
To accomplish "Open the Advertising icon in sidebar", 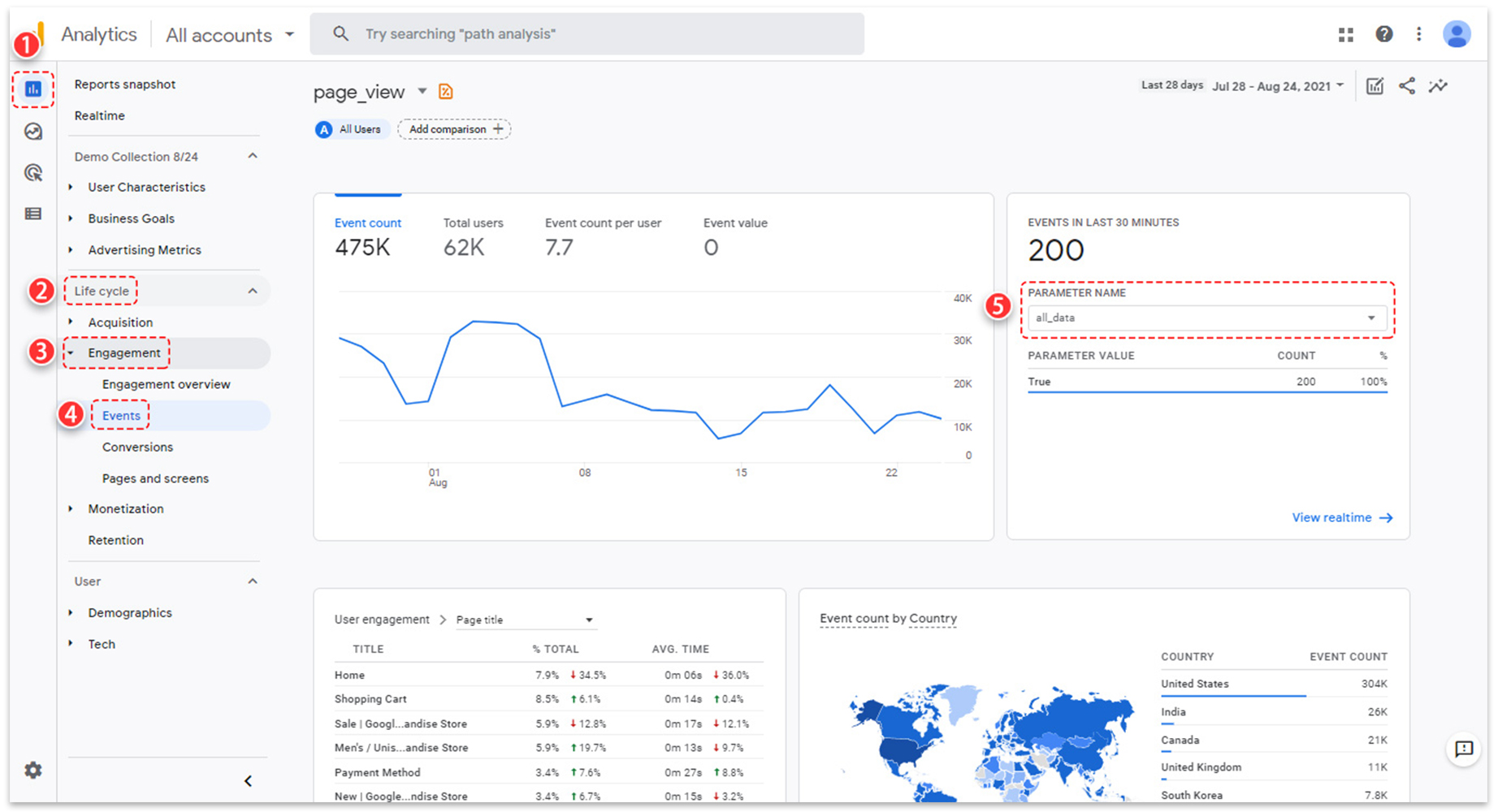I will 33,173.
